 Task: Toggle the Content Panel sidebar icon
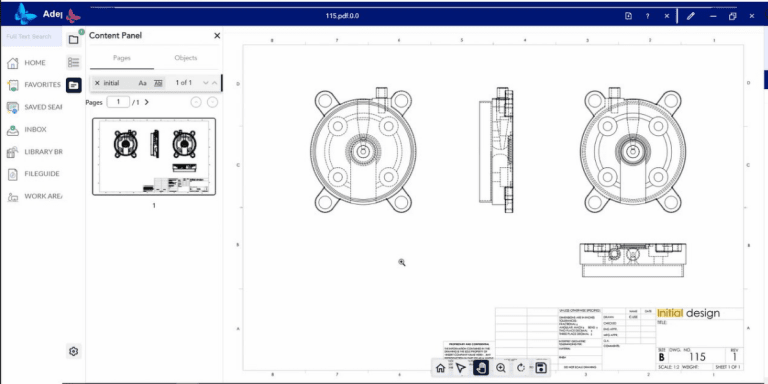(73, 85)
